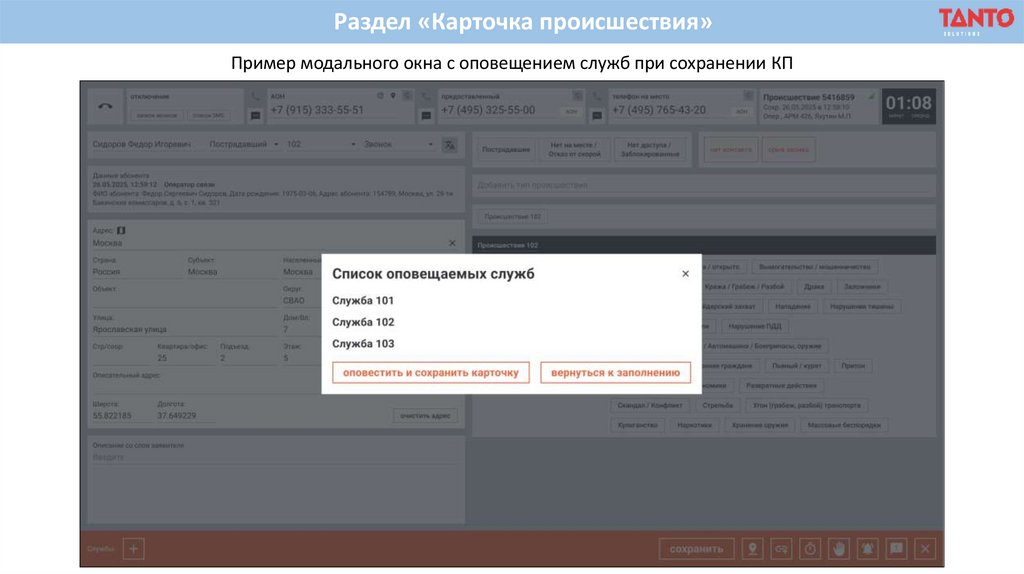Select the 'Нападение' incident tag
Screen dimensions: 1024x574
coord(792,306)
